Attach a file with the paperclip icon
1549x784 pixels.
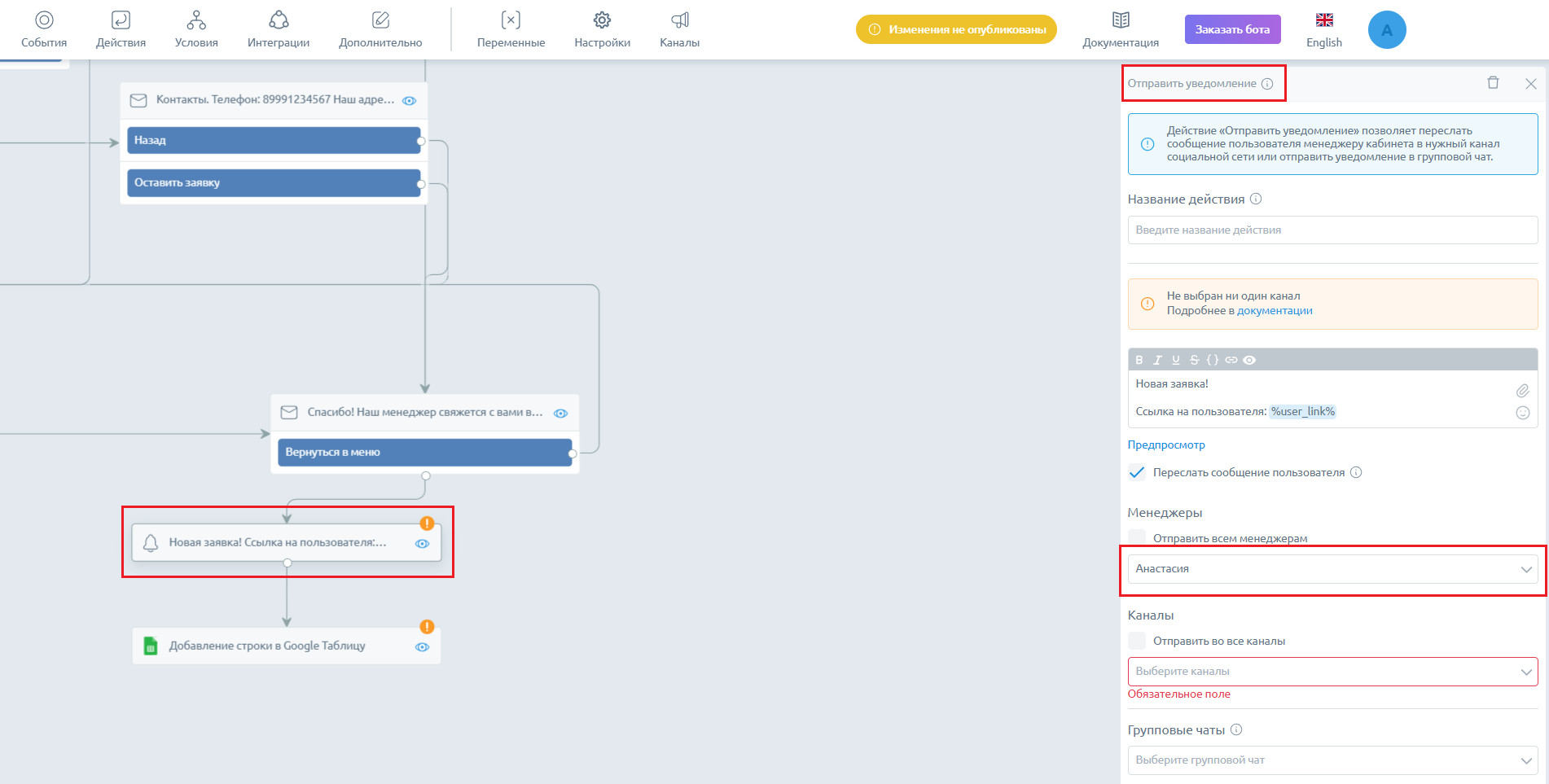tap(1522, 391)
